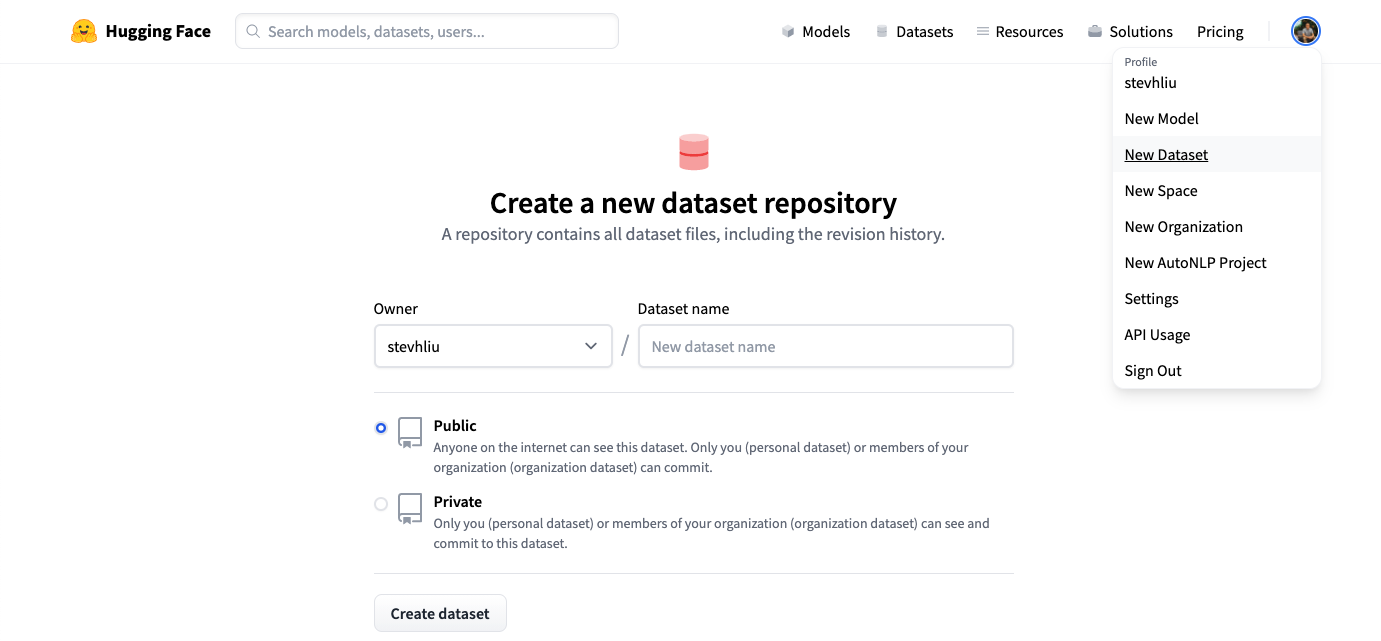Expand the Solutions navigation menu

point(1130,32)
